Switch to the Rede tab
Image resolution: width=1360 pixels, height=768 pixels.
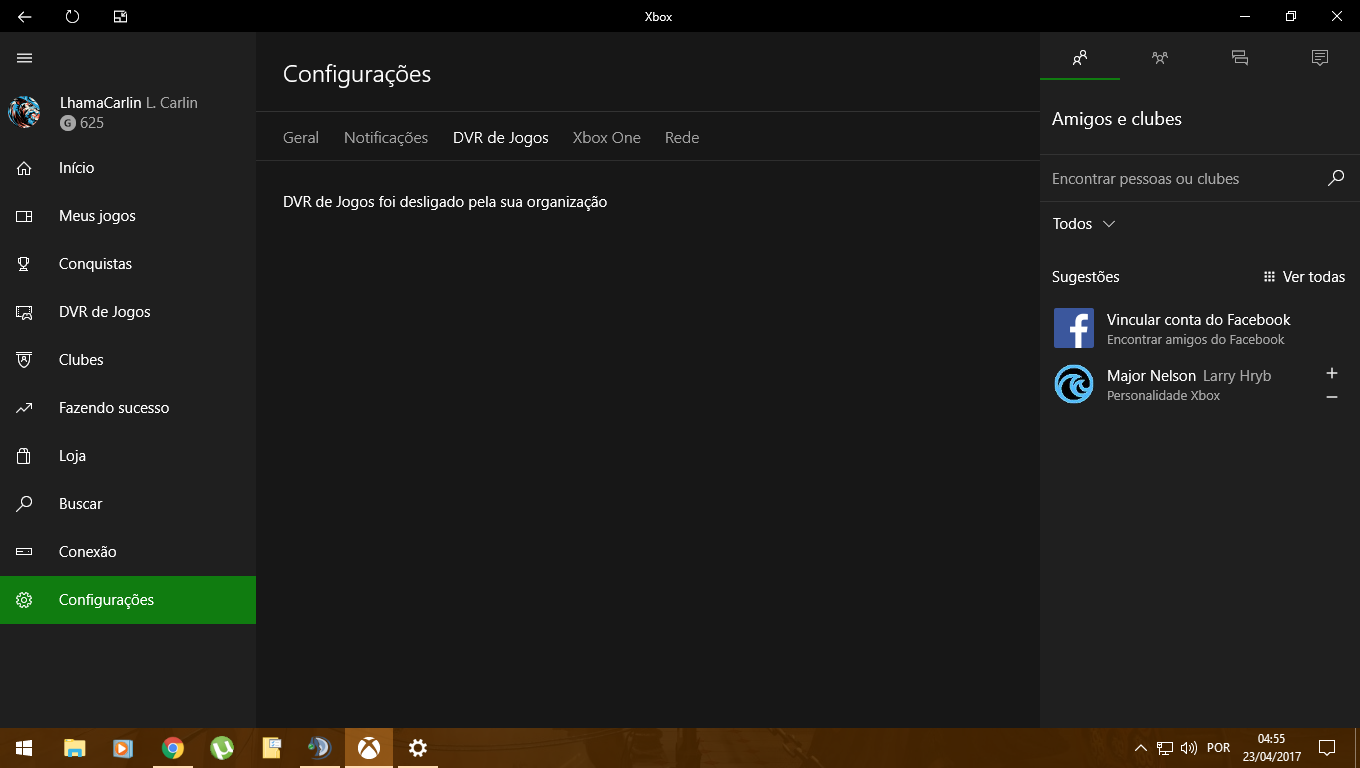(682, 138)
